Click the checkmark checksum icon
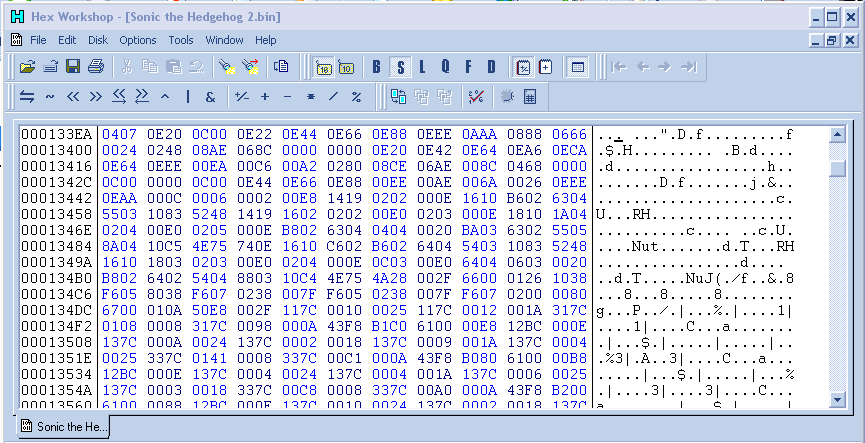This screenshot has width=865, height=443. (x=476, y=97)
